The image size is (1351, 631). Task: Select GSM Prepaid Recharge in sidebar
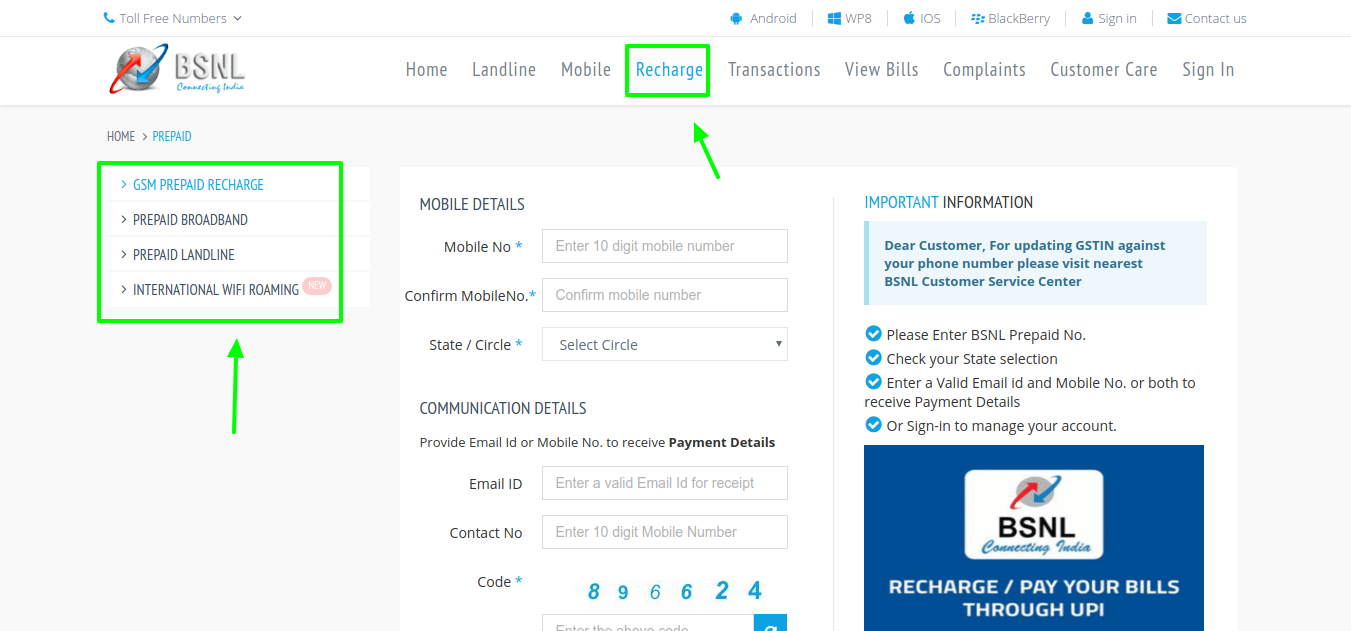point(198,185)
